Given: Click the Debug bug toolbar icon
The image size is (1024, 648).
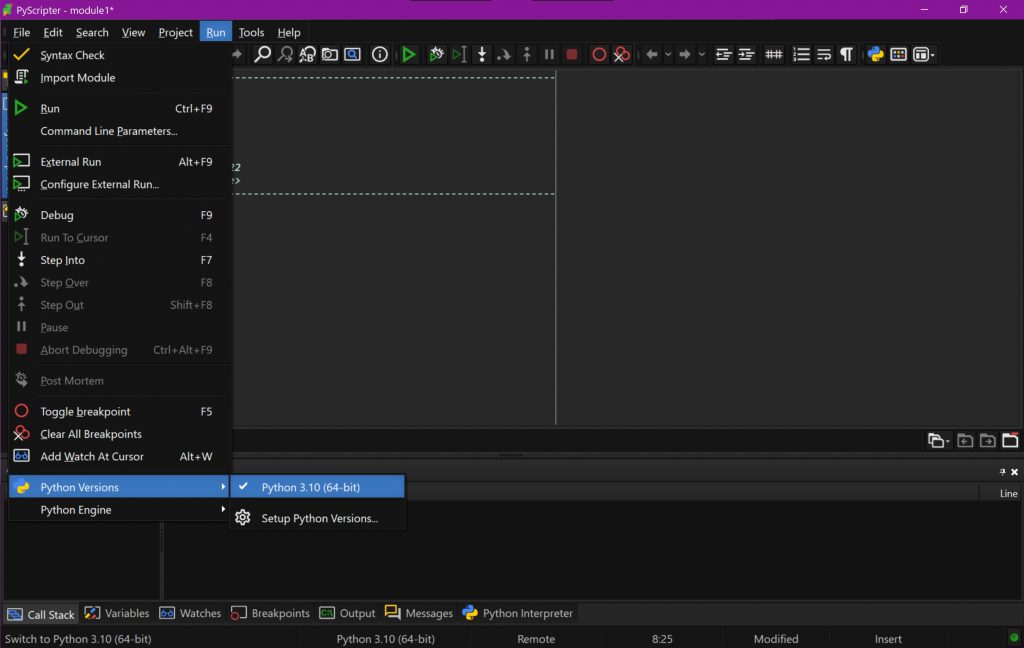Looking at the screenshot, I should tap(436, 54).
